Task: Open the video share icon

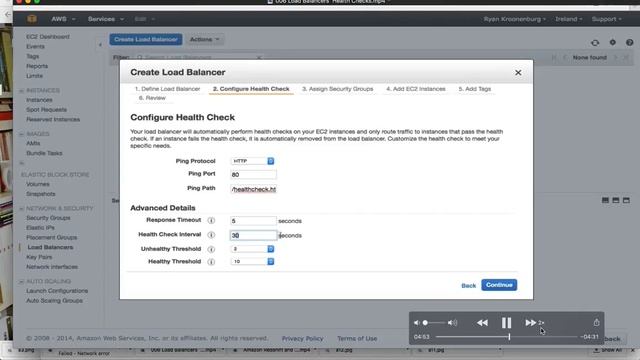Action: 596,322
